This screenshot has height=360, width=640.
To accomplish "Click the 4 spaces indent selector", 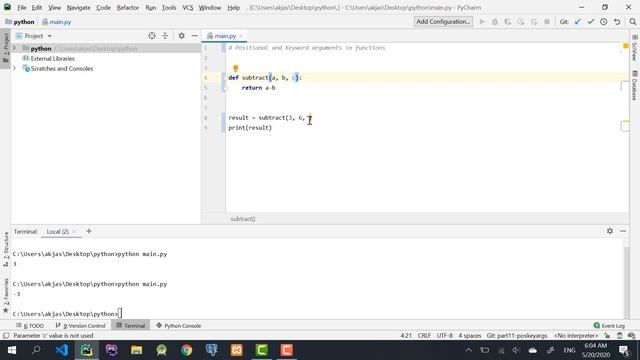I will click(x=470, y=336).
